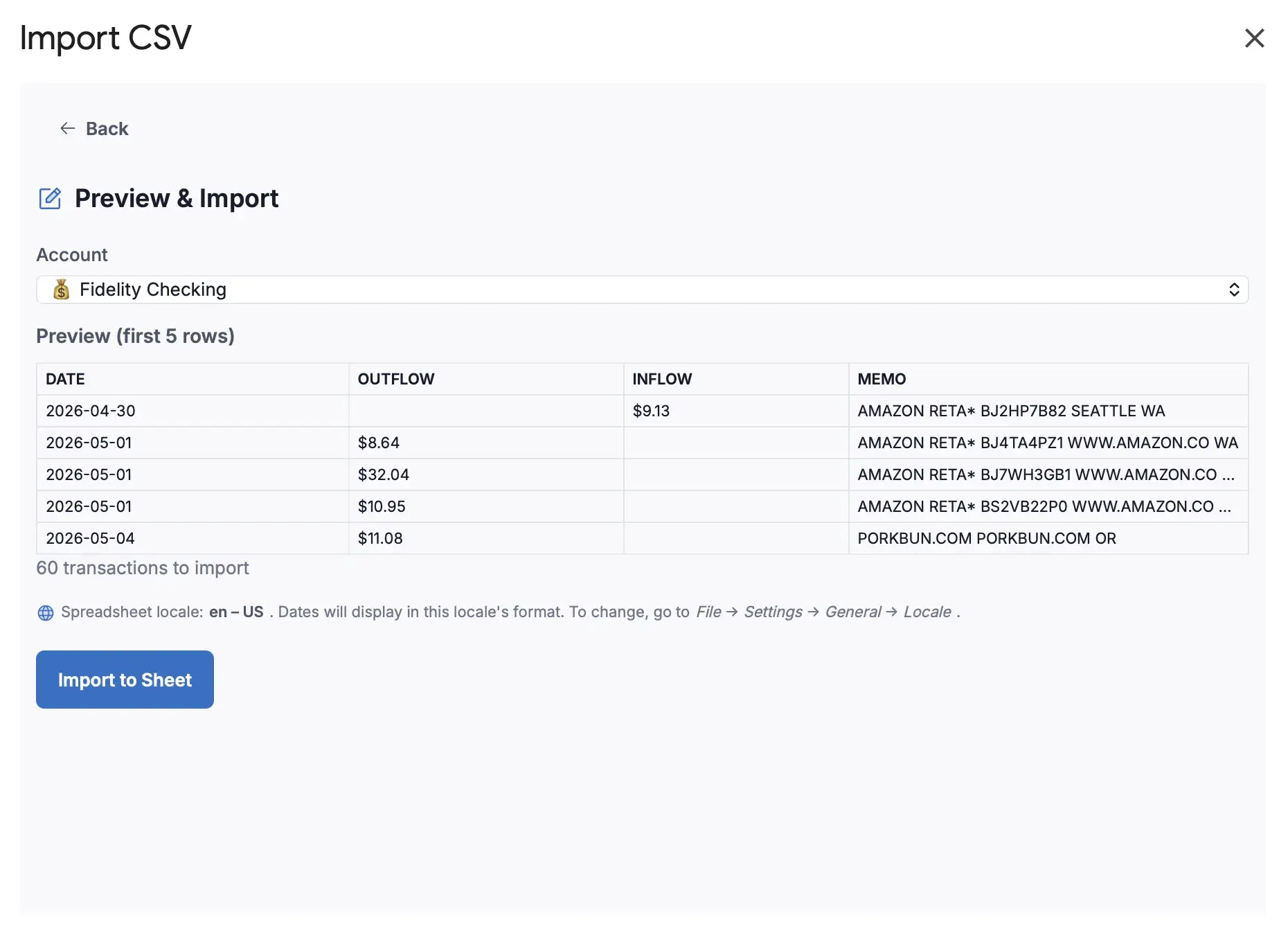Open the Fidelity Checking account dropdown

click(x=642, y=290)
